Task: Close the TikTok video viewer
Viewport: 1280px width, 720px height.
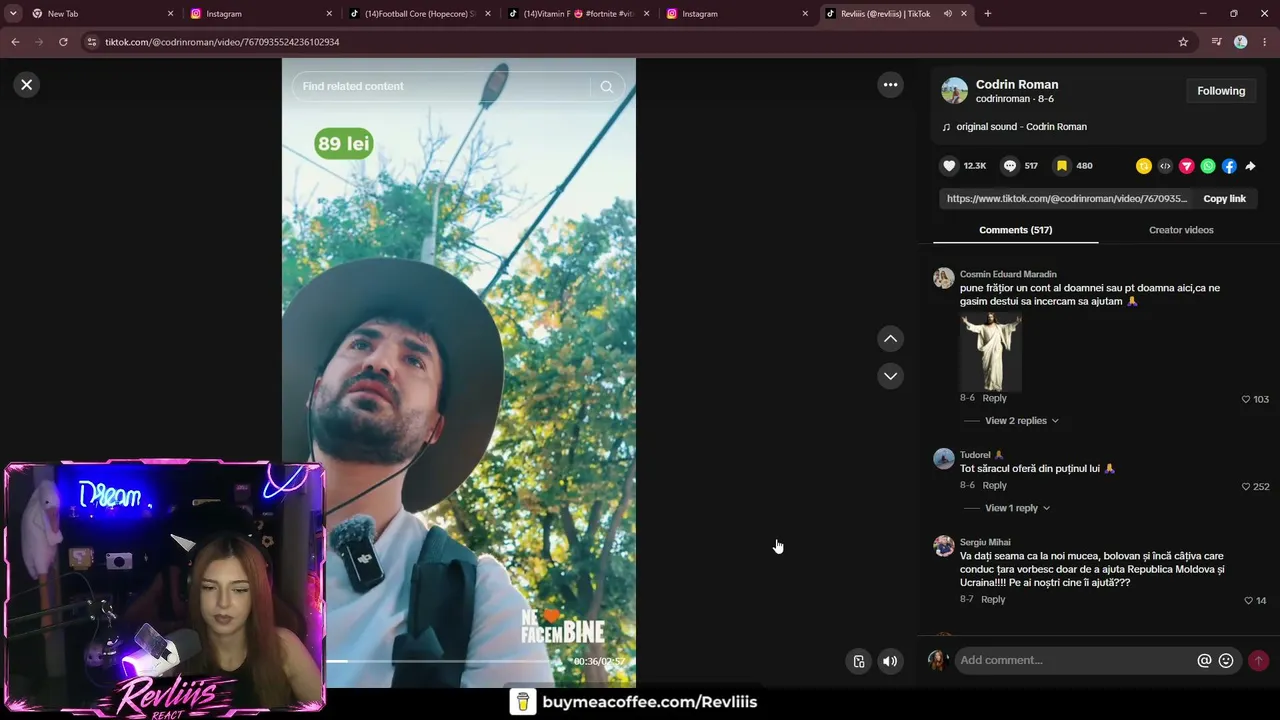Action: [27, 85]
